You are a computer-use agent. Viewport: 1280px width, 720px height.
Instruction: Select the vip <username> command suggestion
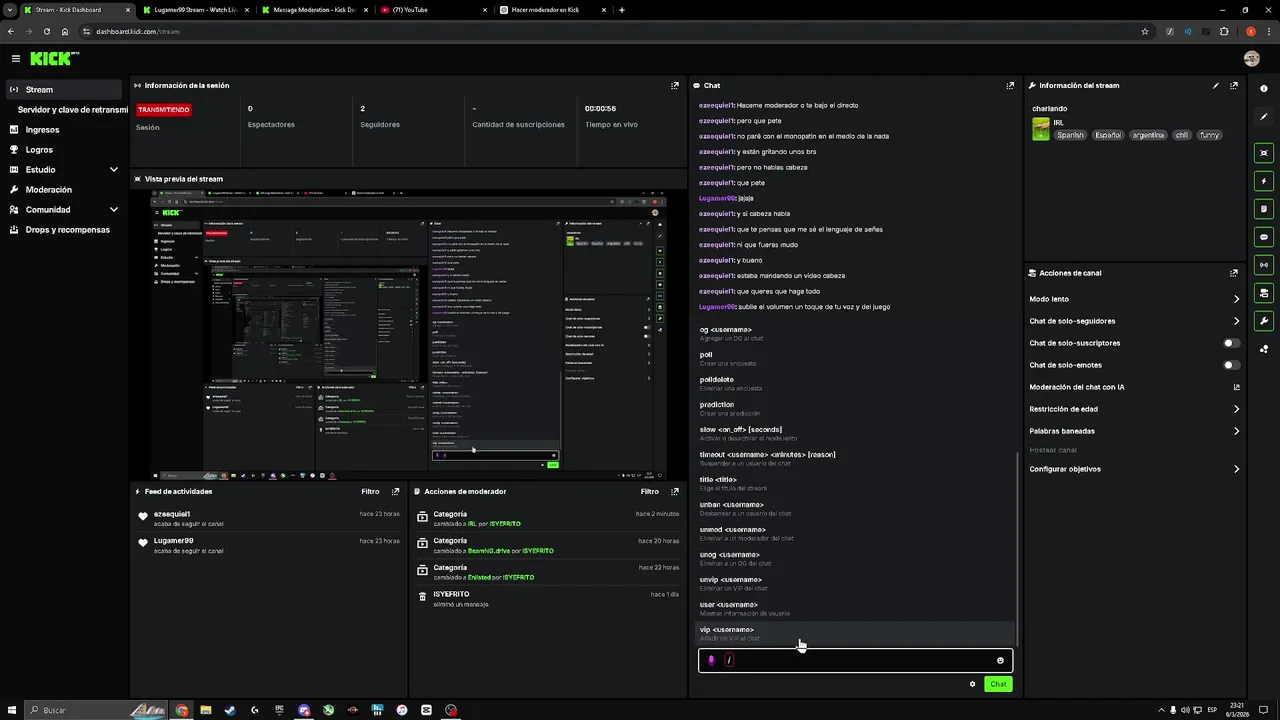[855, 634]
